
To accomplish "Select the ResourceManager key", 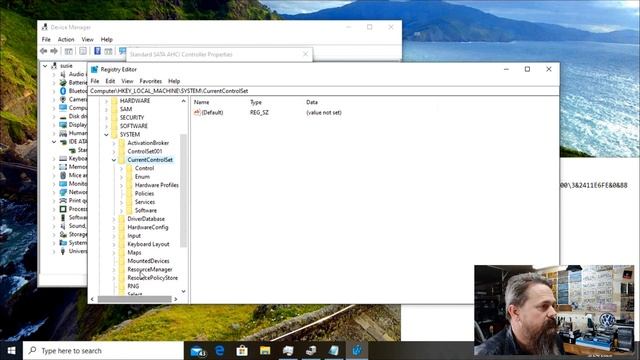I will click(150, 269).
